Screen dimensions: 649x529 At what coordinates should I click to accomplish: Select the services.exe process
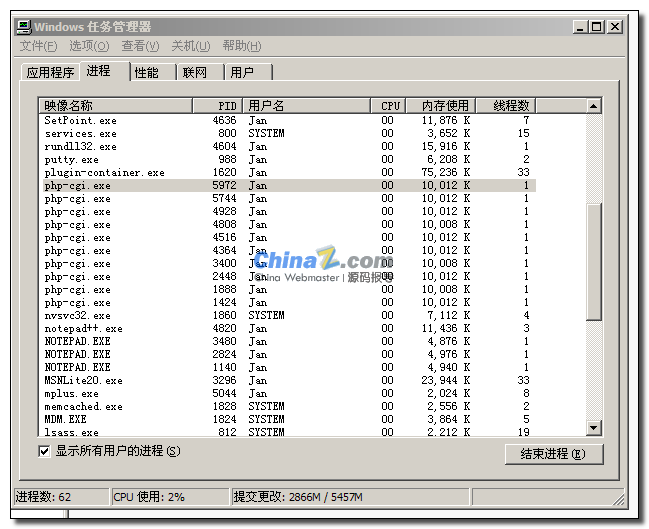coord(287,133)
